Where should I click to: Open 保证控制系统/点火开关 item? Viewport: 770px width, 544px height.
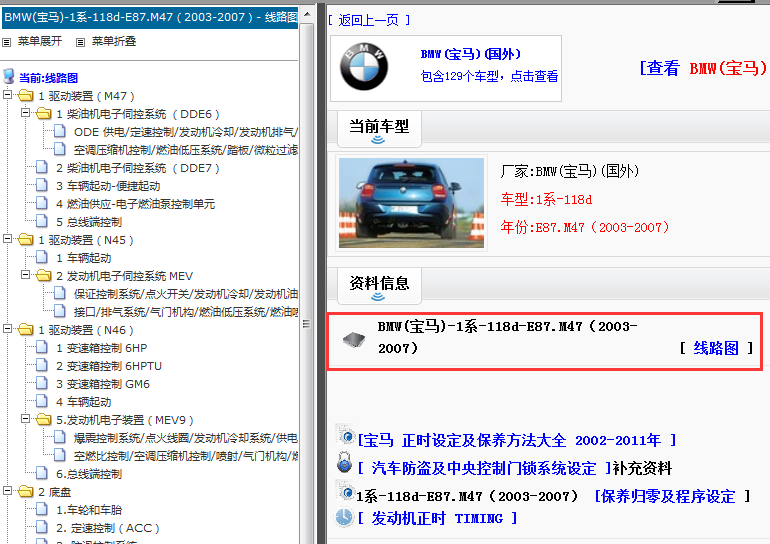pos(186,294)
